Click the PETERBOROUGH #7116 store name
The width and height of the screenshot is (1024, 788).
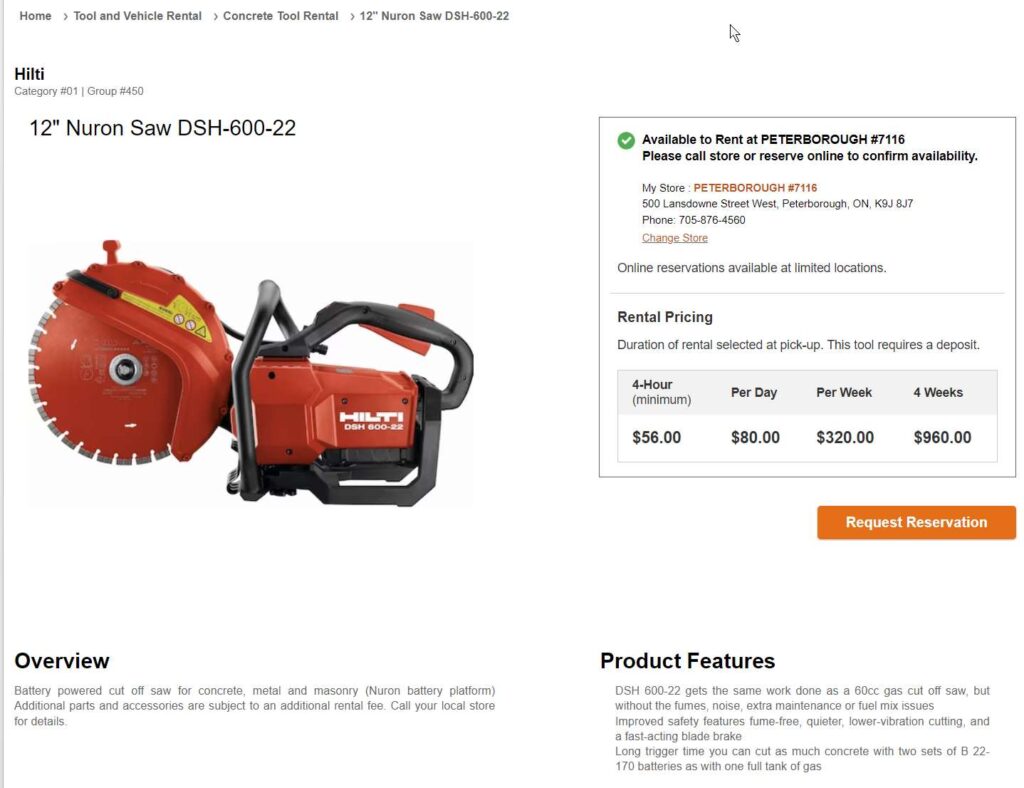[x=755, y=187]
